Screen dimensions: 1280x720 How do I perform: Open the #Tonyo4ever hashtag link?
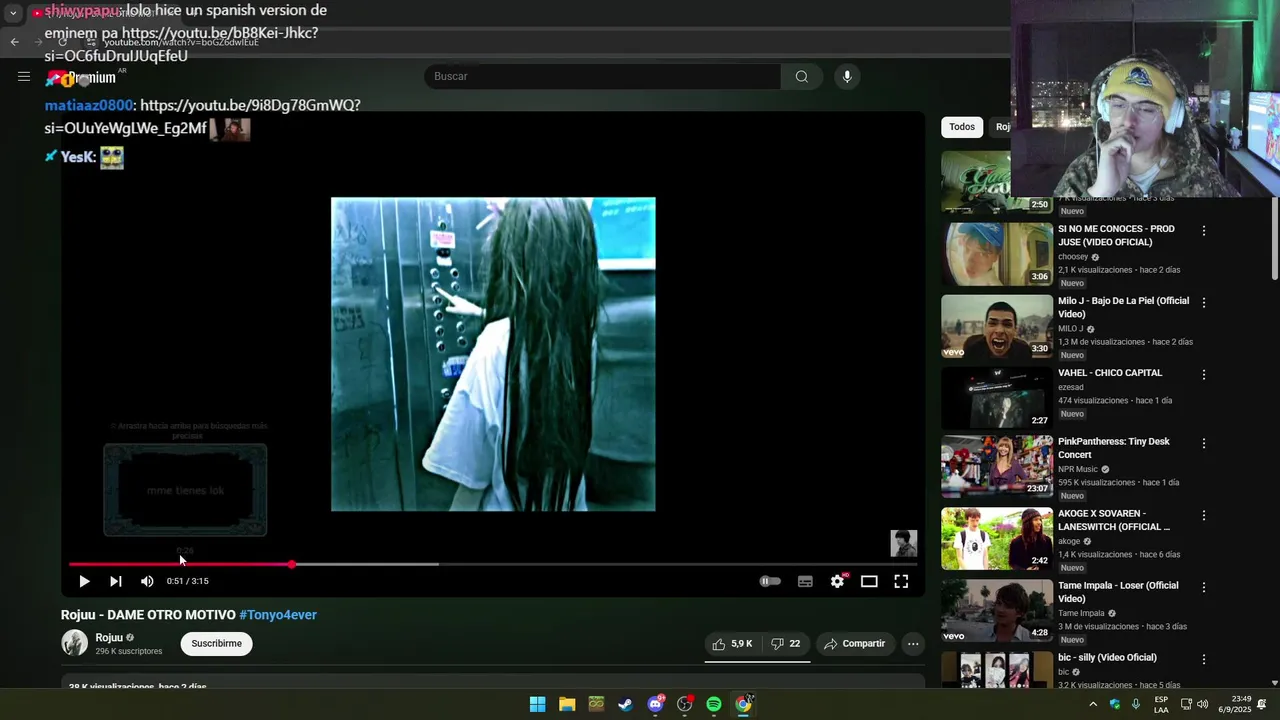(278, 615)
